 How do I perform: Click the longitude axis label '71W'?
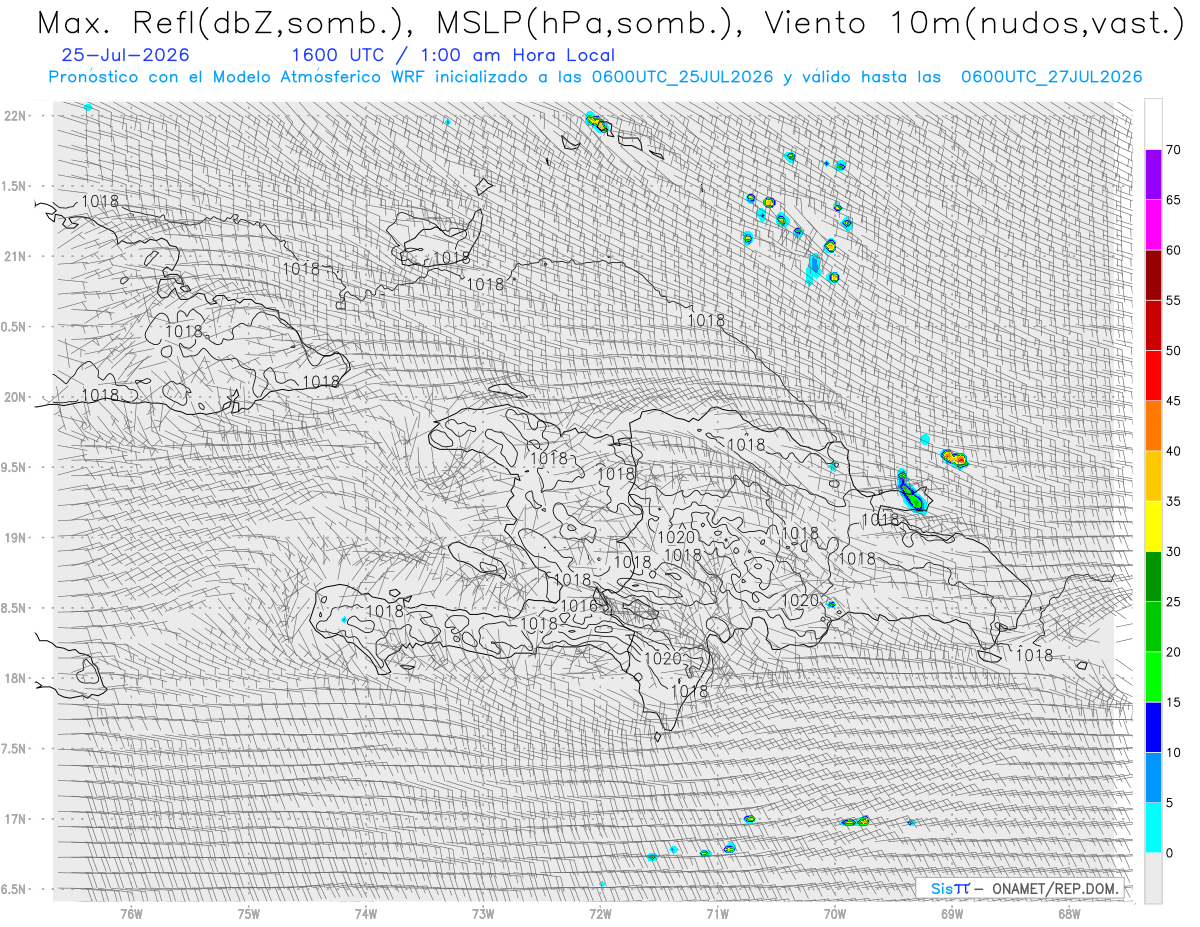(717, 913)
